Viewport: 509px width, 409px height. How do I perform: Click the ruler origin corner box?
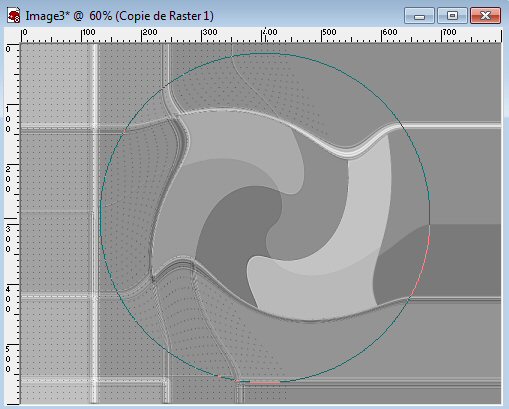click(12, 35)
